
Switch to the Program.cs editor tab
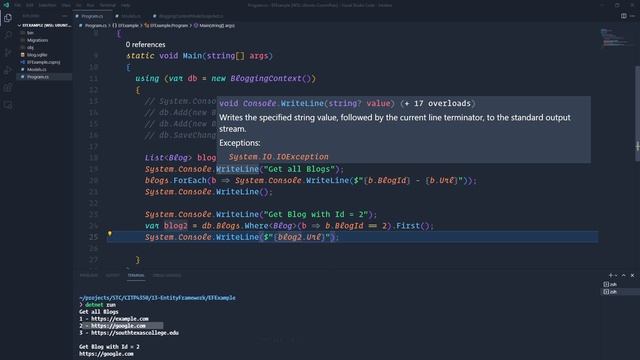click(92, 16)
